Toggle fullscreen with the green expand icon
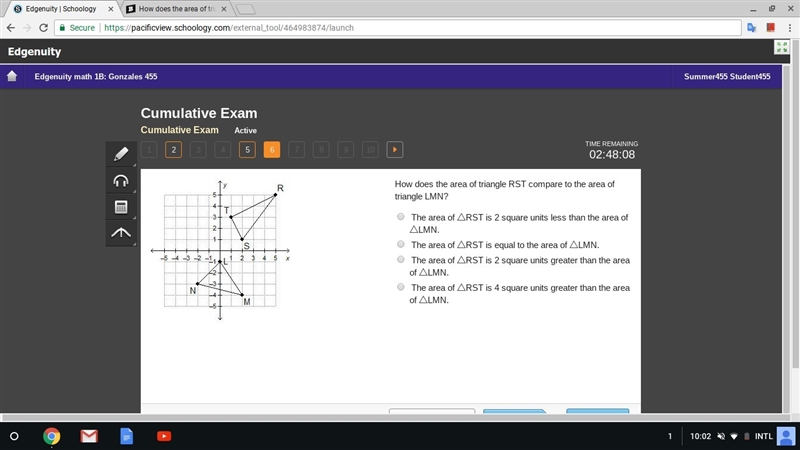The width and height of the screenshot is (800, 450). point(781,47)
